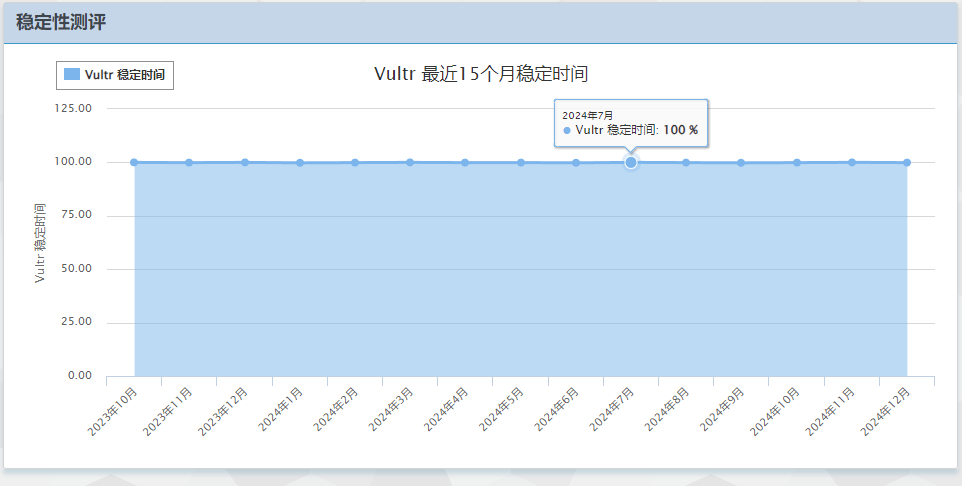Select the 2024年1月 data point
This screenshot has height=486, width=962.
[300, 163]
